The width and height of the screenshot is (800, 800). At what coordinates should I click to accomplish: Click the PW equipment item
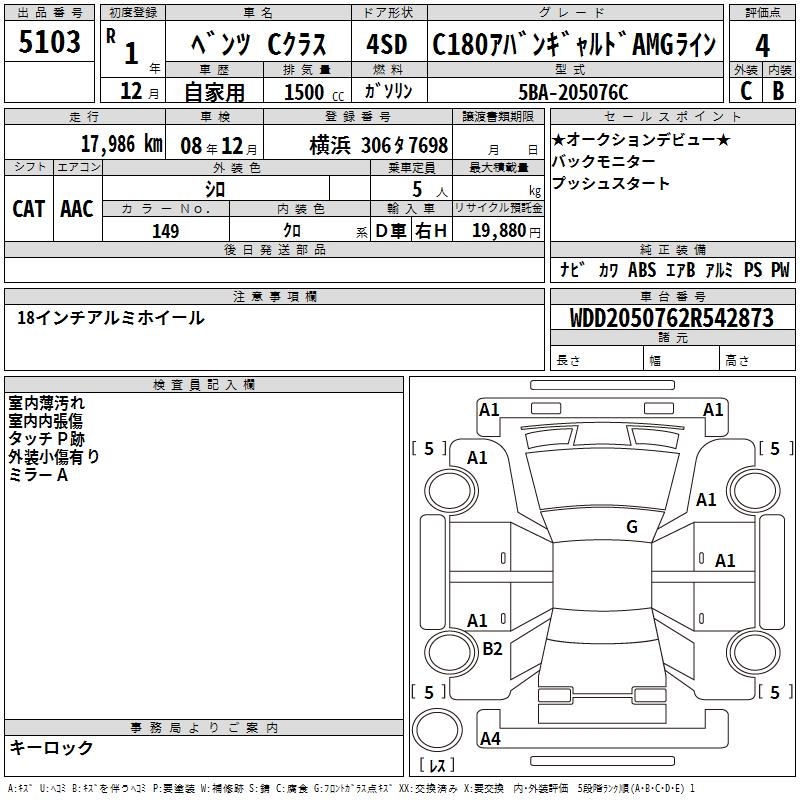click(780, 269)
